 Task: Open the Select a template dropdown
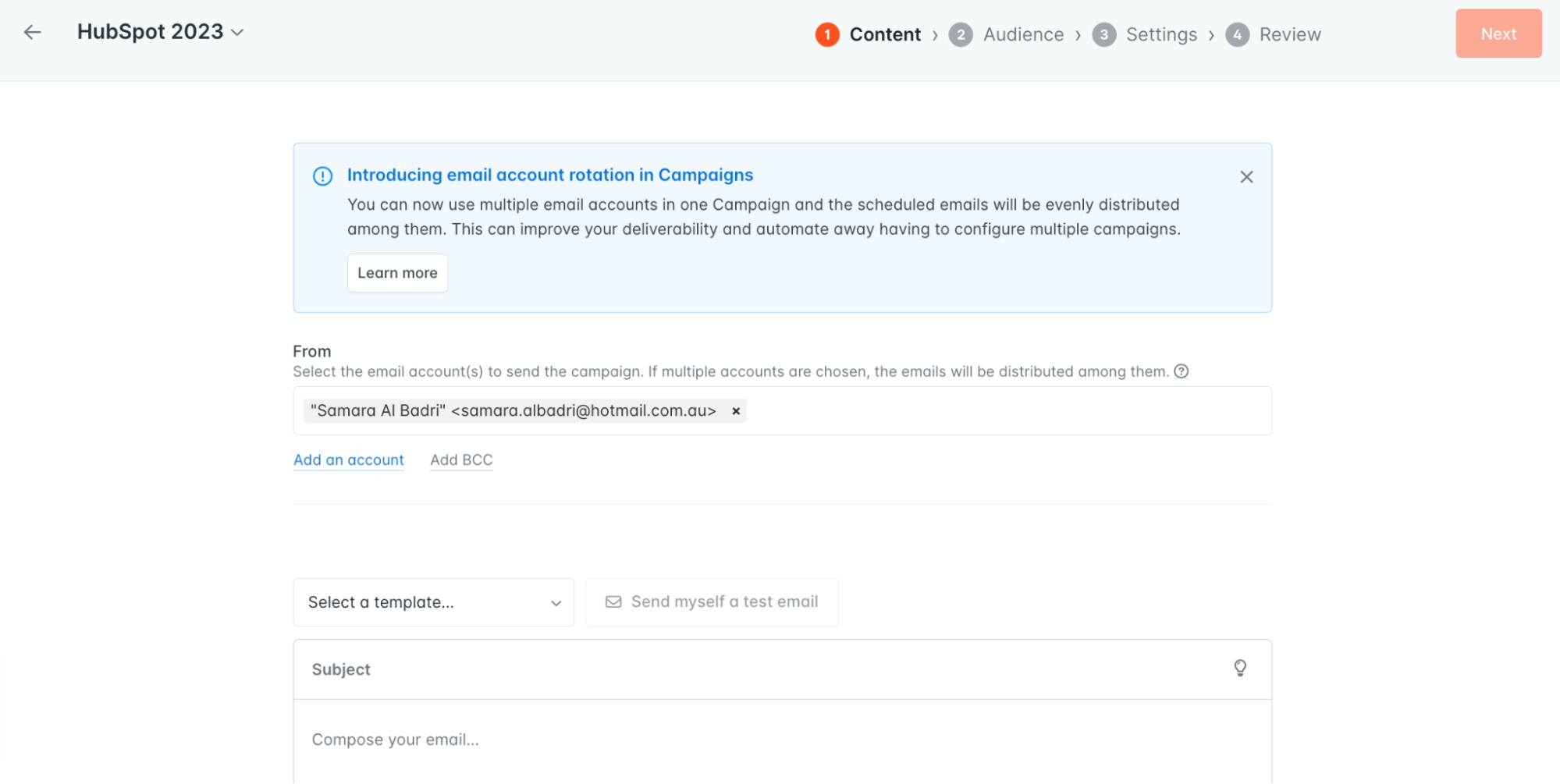[x=433, y=602]
